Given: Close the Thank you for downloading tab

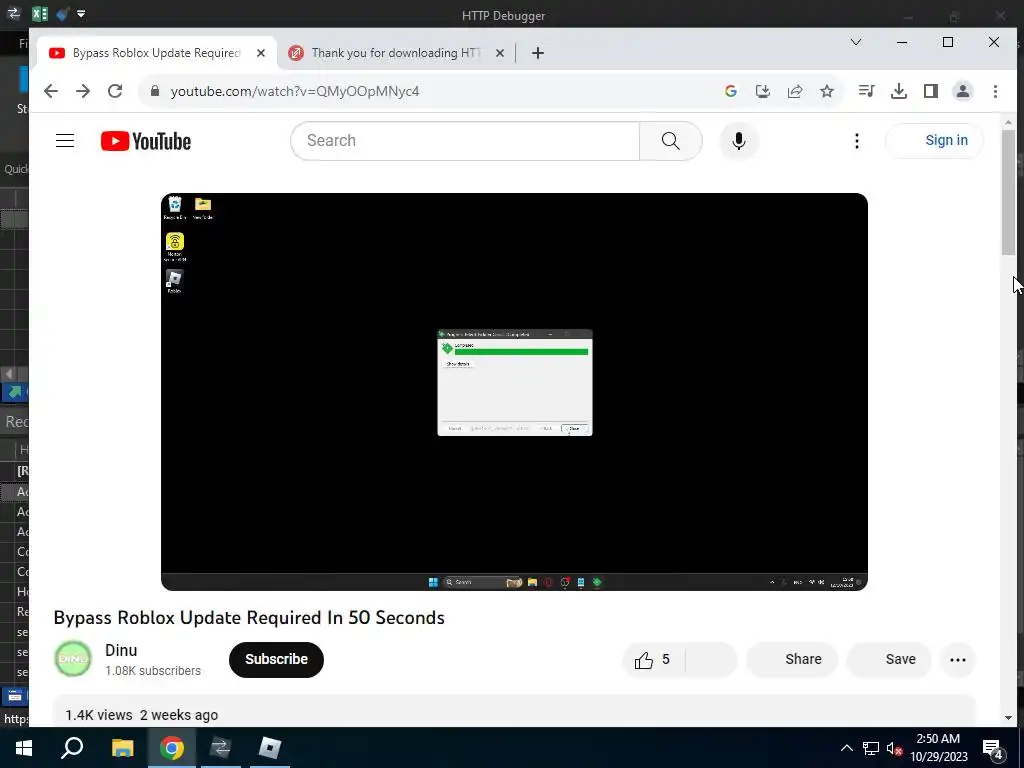Looking at the screenshot, I should point(500,53).
